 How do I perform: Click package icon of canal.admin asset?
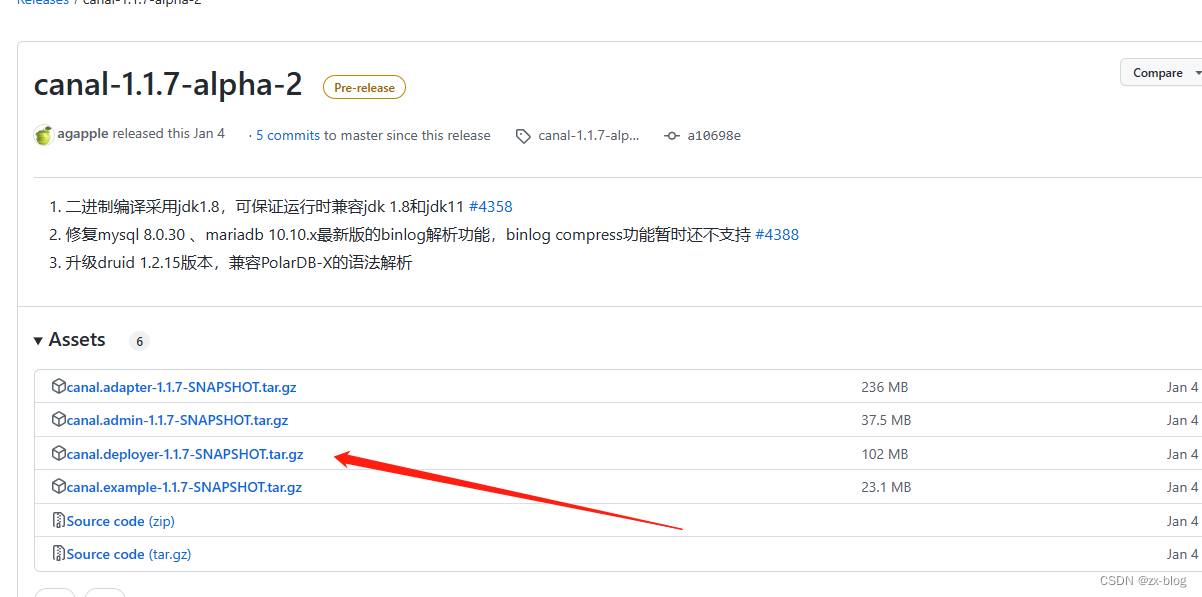59,419
